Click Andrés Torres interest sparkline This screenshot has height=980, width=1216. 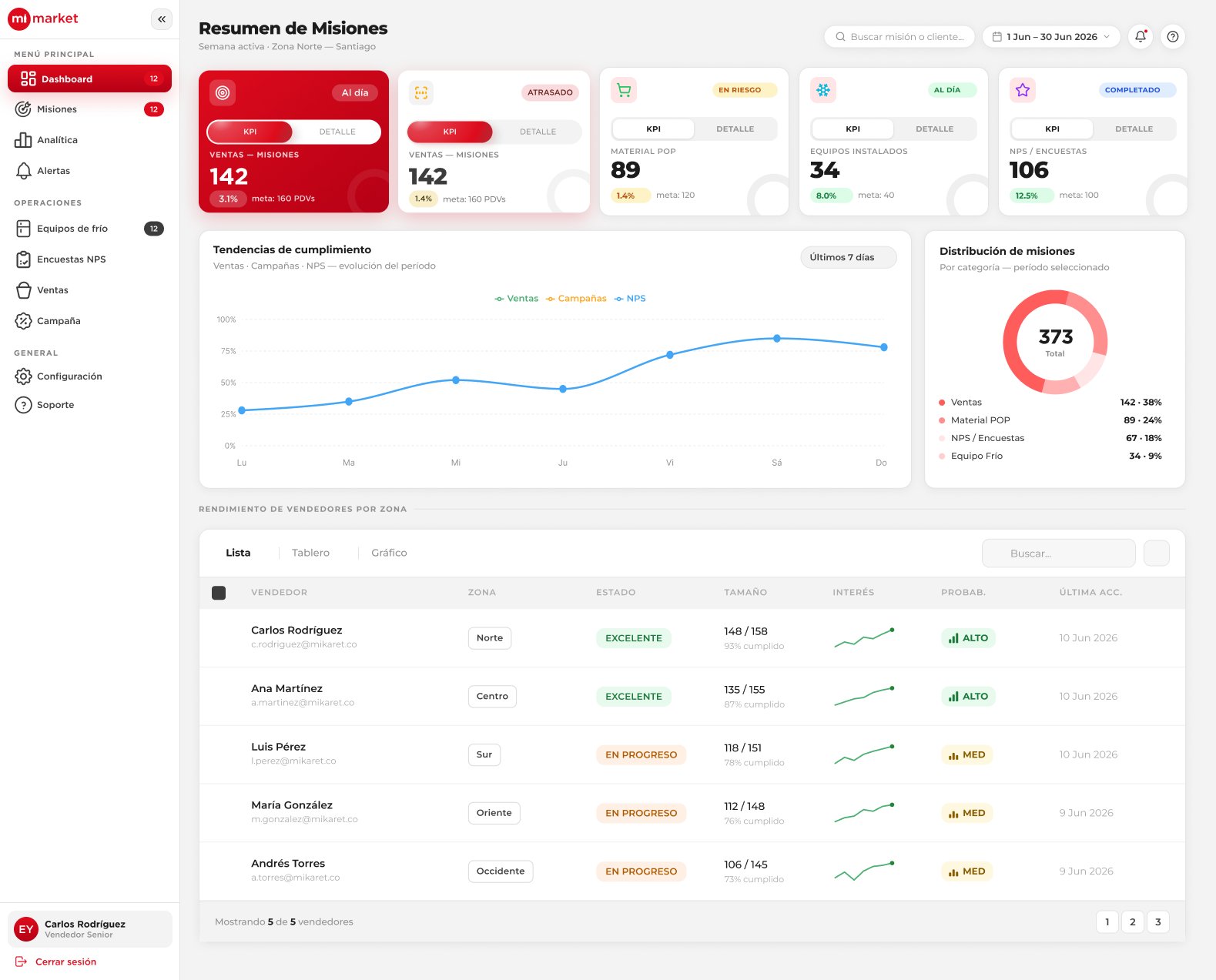tap(864, 871)
